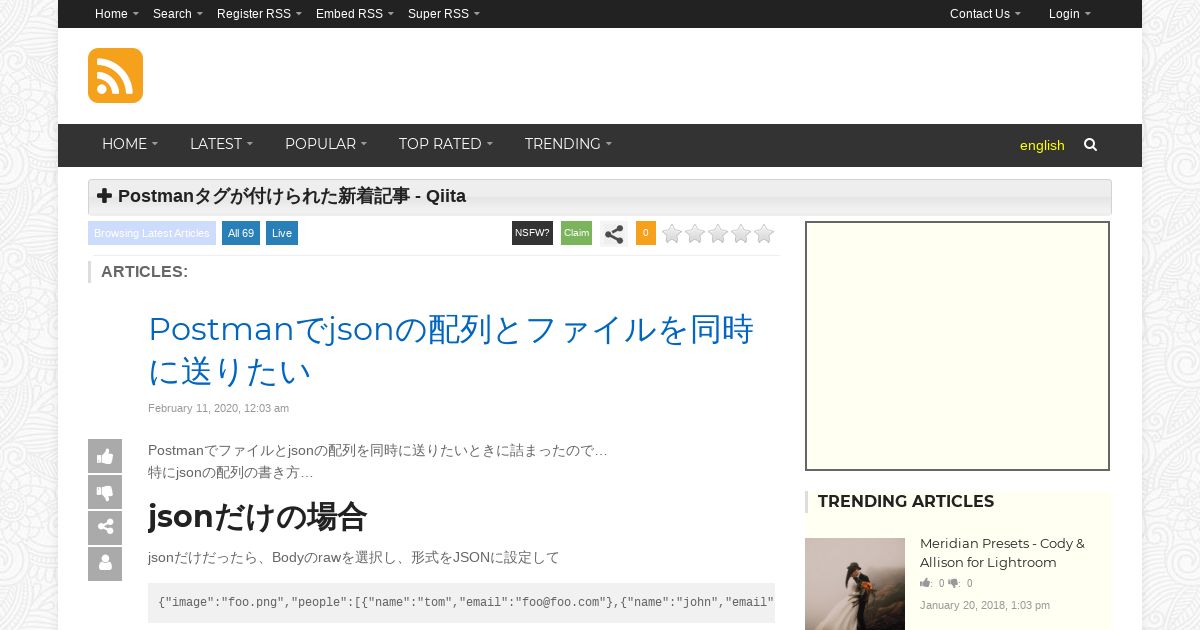Click the wedding couple article thumbnail
1200x630 pixels.
(x=855, y=584)
